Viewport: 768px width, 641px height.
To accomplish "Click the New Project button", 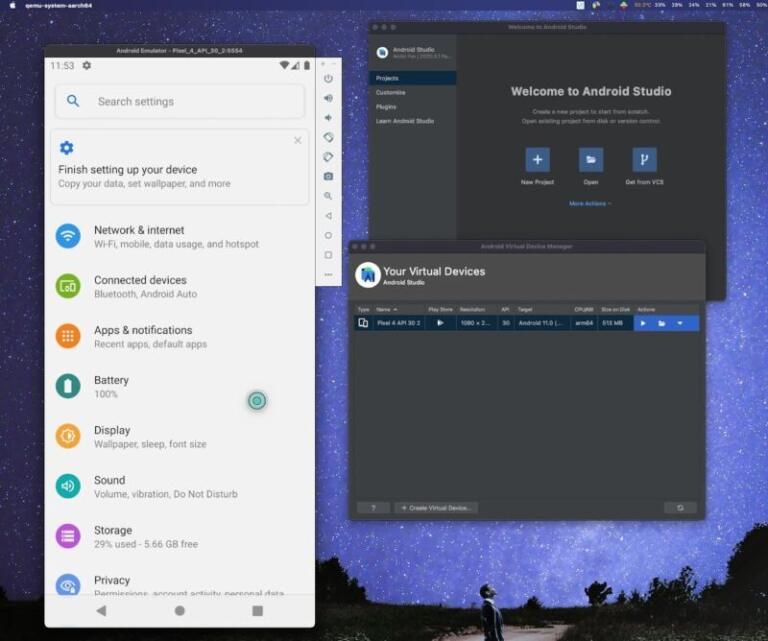I will pyautogui.click(x=537, y=160).
